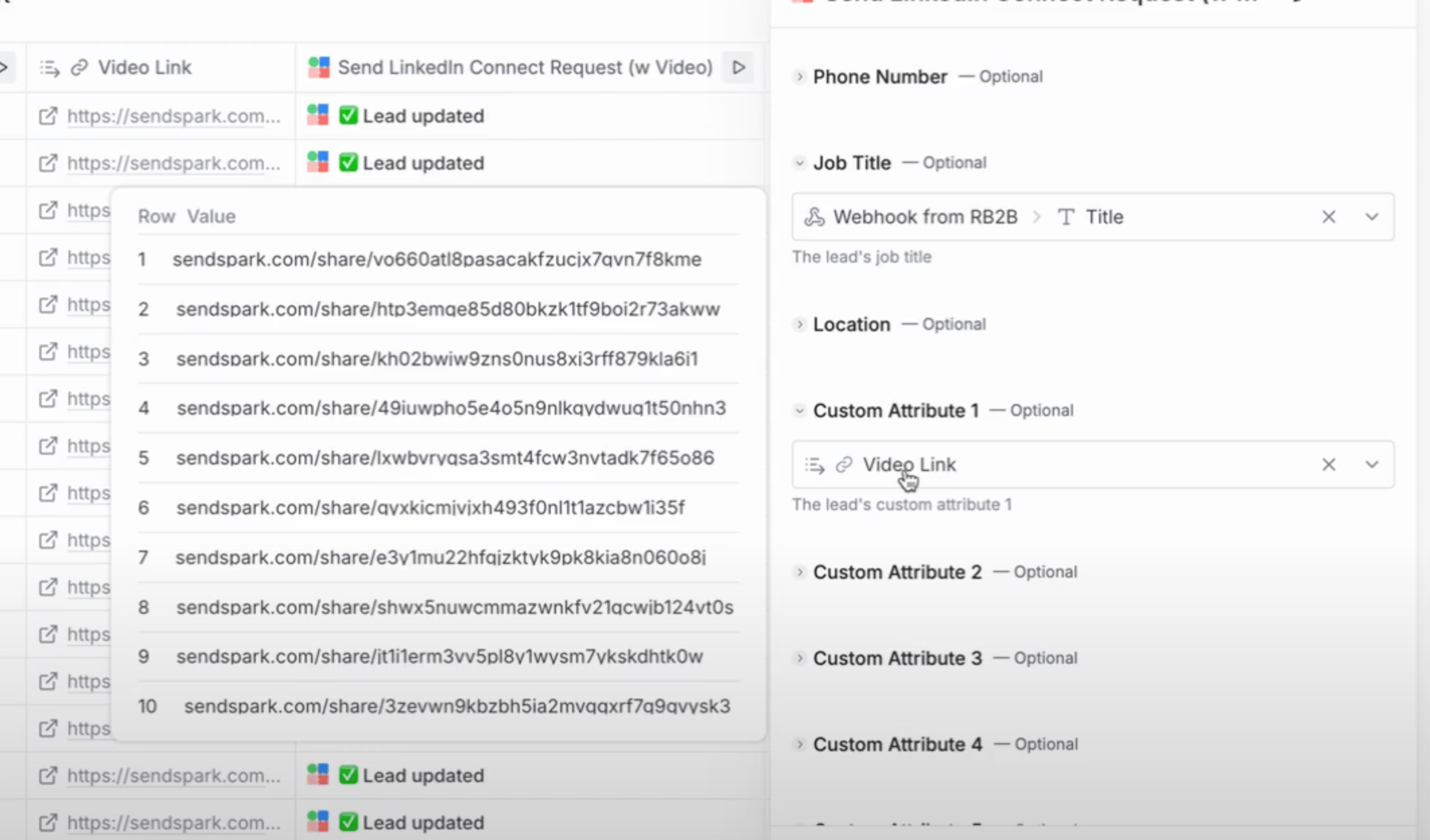This screenshot has height=840, width=1430.
Task: Open the external link icon in second sendspark row
Action: click(48, 163)
